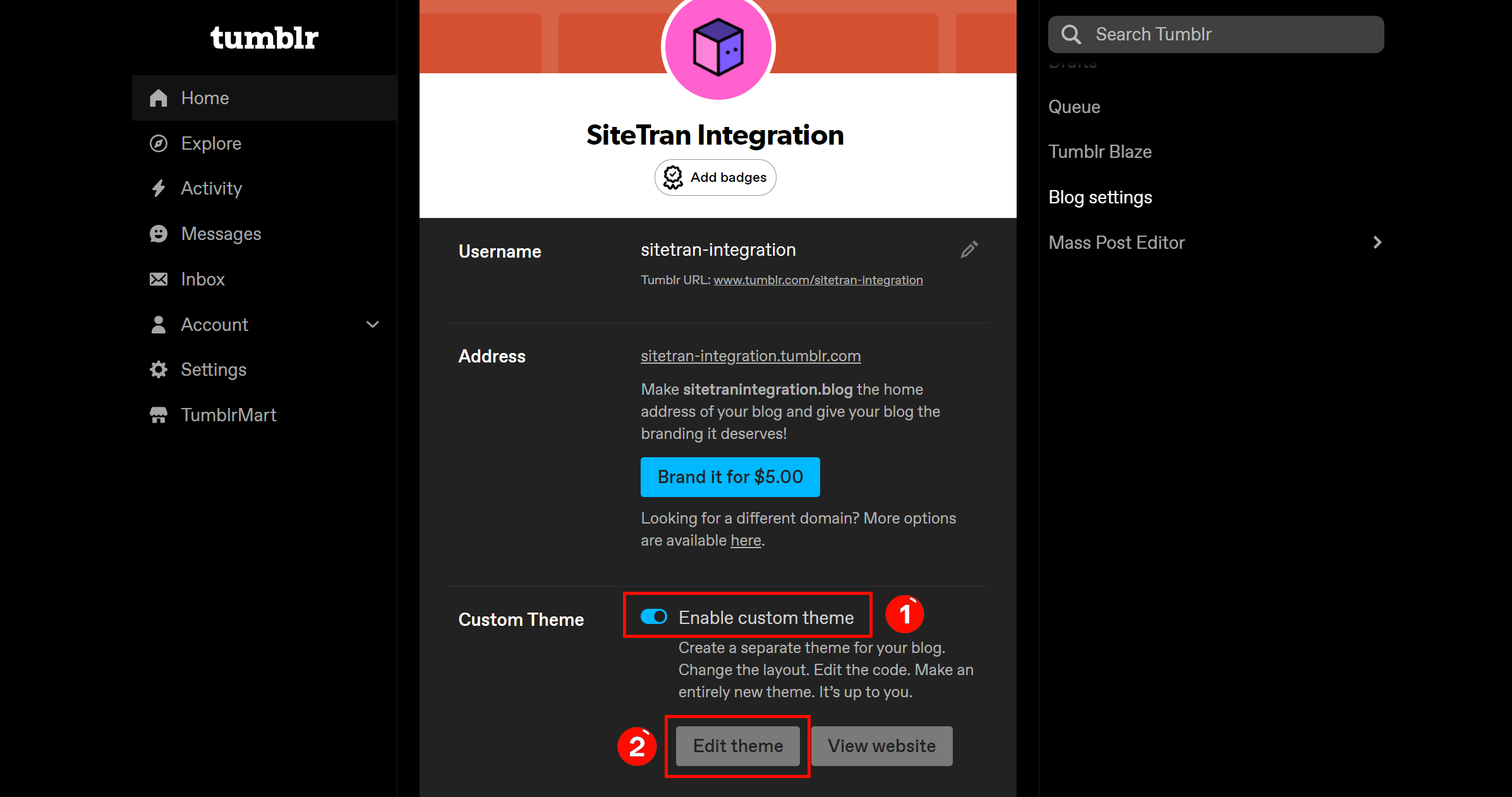Click the badge icon in Add badges

pos(674,177)
